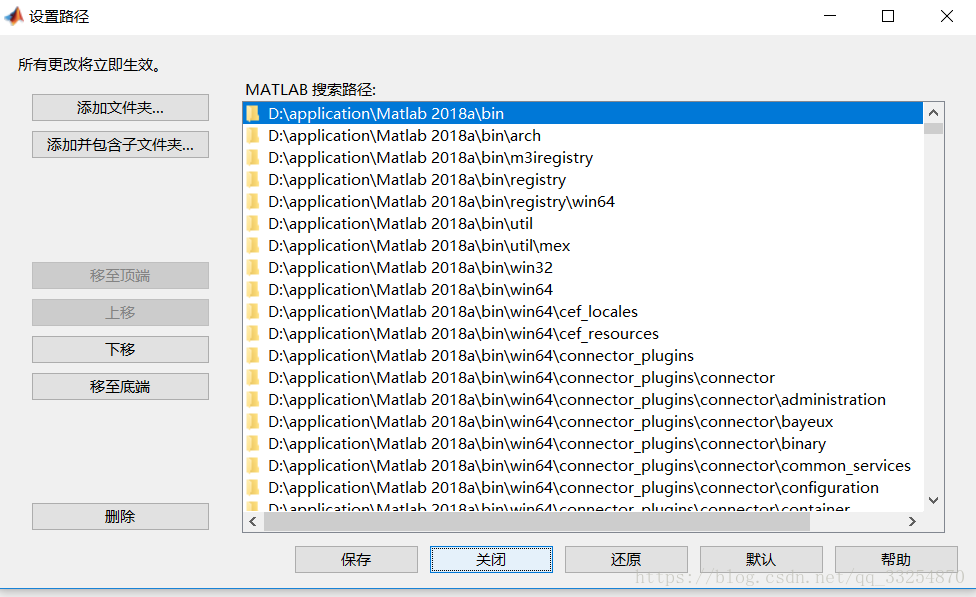Minimize the 设置路径 window
Viewport: 976px width, 597px height.
[x=830, y=16]
